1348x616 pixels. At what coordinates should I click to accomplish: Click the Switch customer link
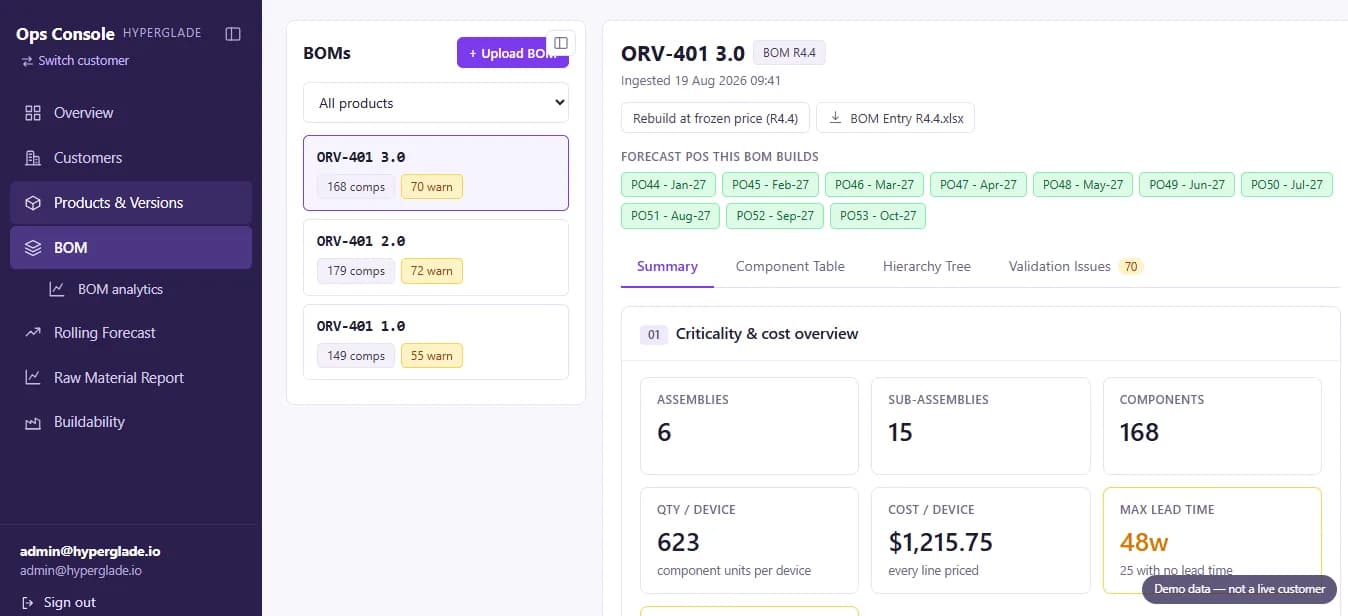[75, 61]
